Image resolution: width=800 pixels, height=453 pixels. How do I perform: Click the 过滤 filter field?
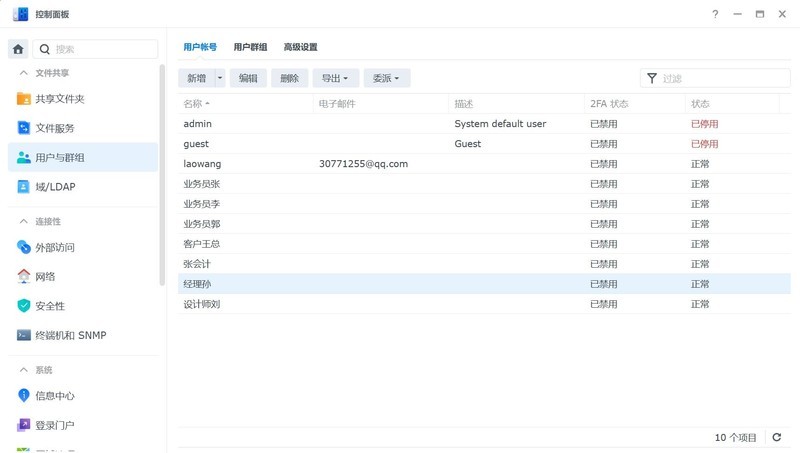click(715, 78)
